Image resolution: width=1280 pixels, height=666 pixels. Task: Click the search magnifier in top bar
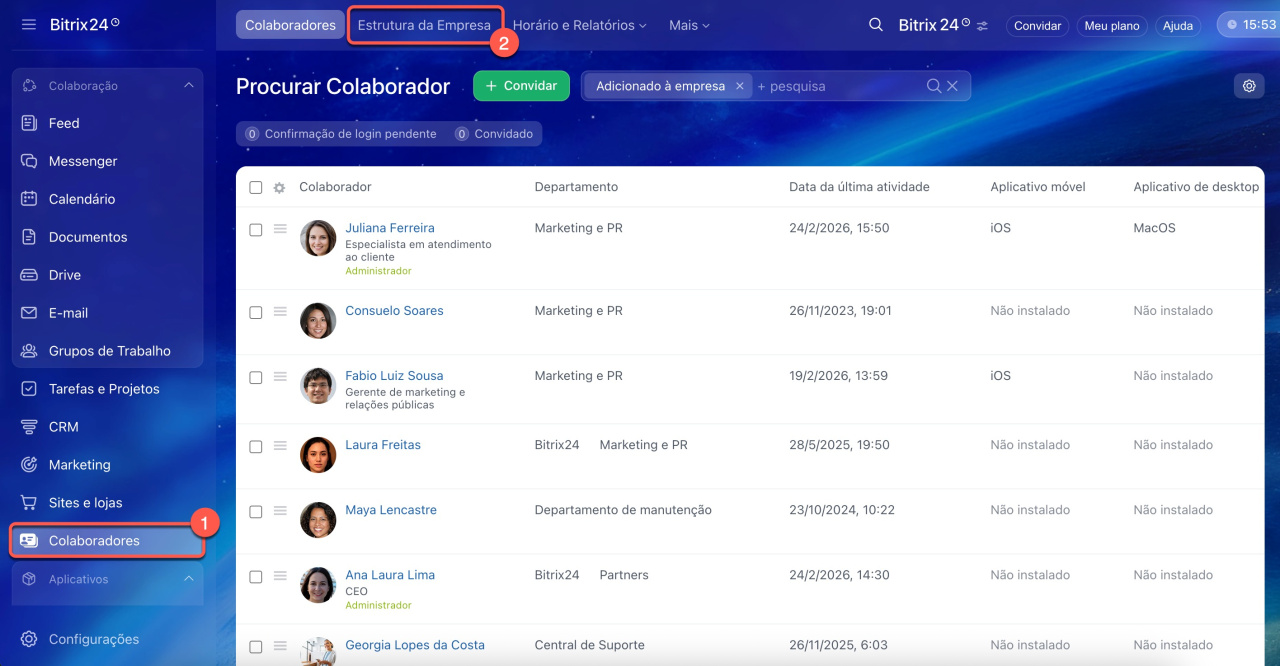coord(876,25)
